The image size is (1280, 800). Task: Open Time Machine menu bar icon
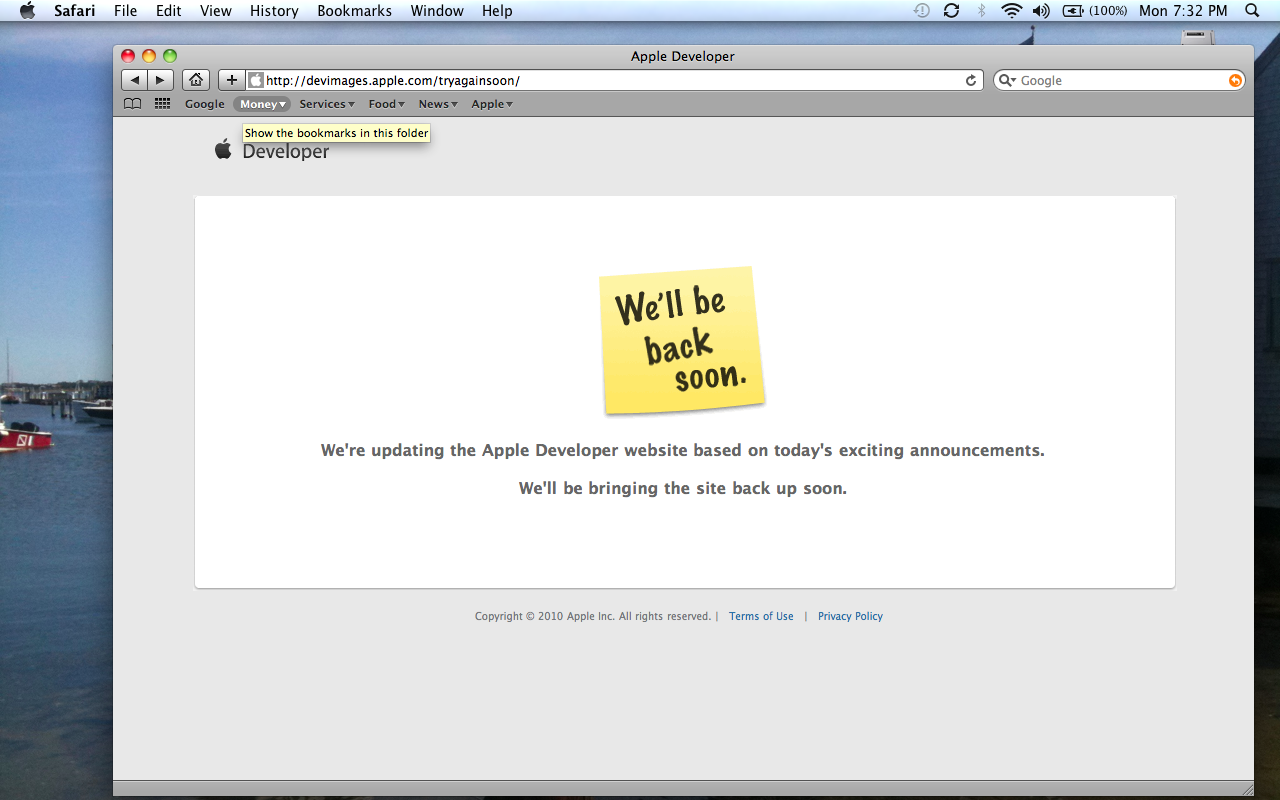pyautogui.click(x=921, y=10)
